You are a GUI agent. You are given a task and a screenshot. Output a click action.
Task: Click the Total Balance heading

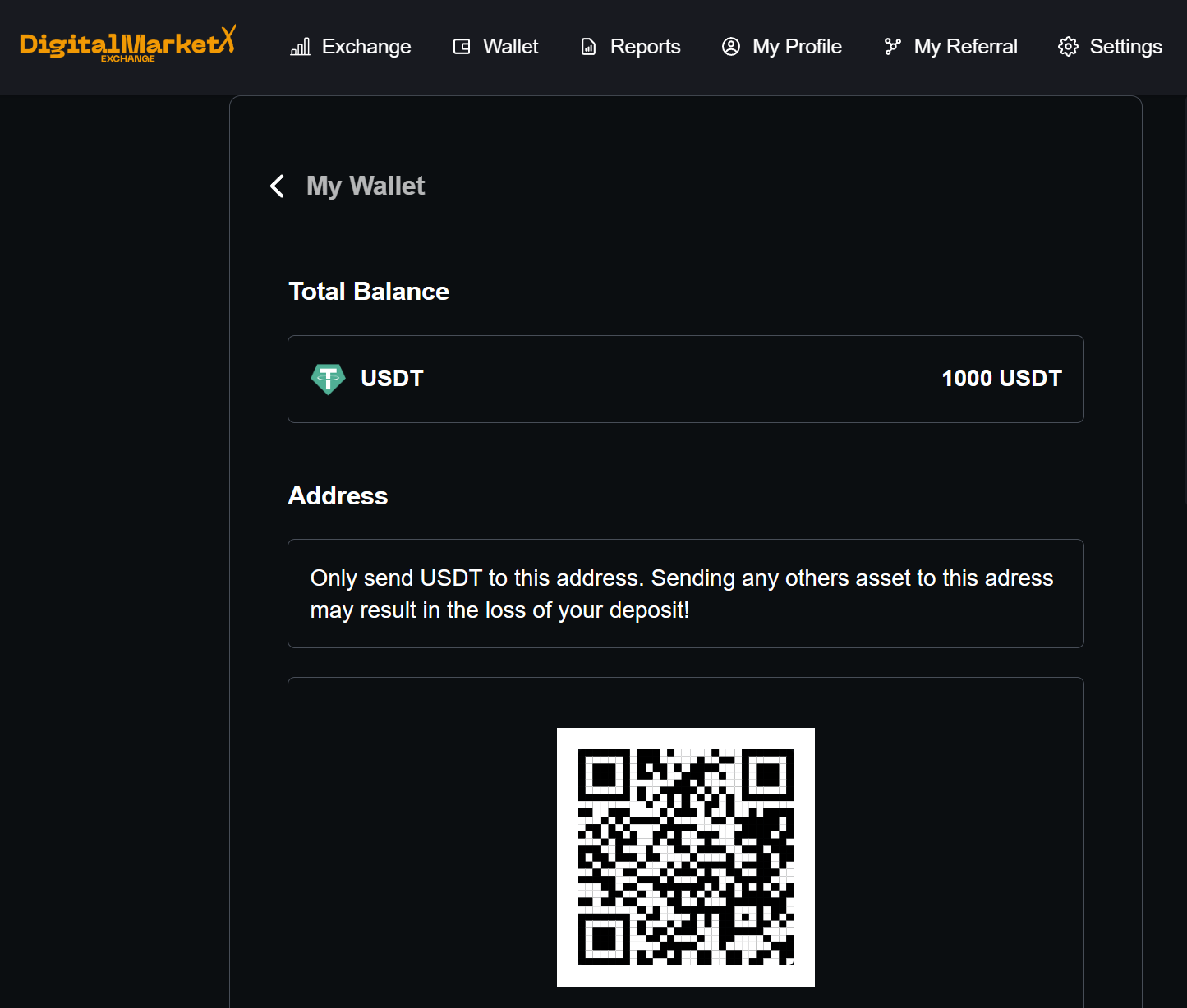click(369, 292)
